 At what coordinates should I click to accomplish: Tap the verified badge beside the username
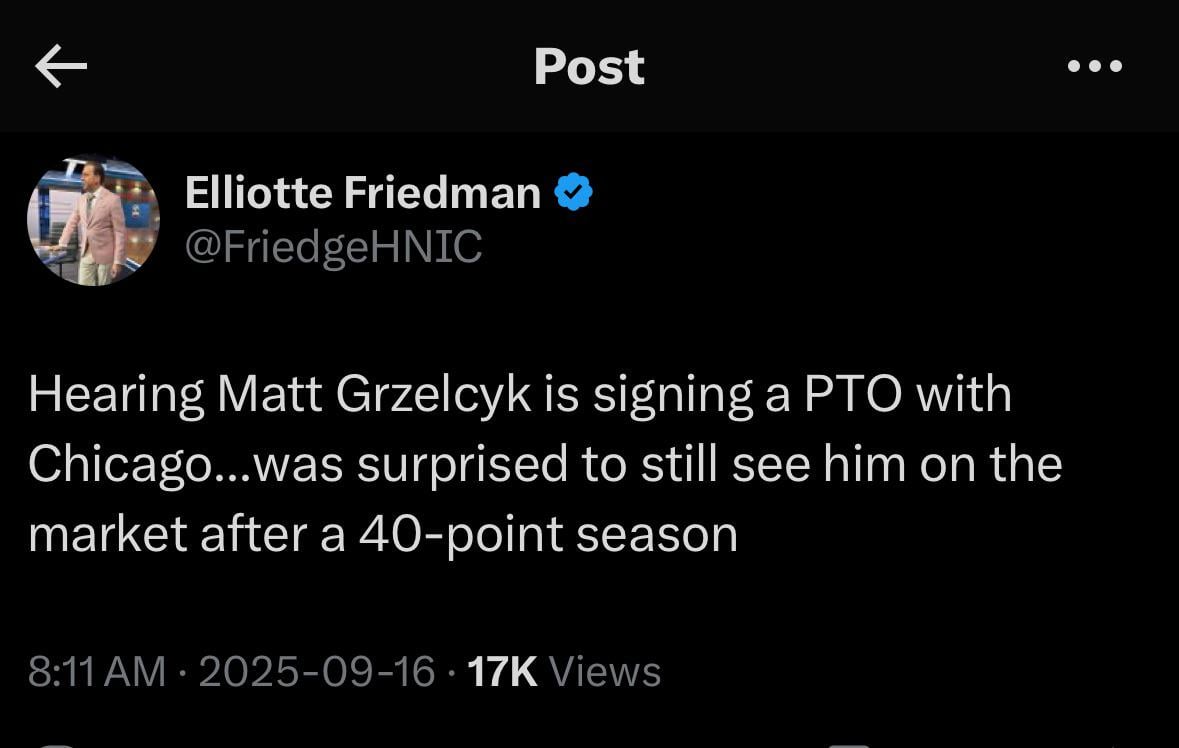[x=573, y=191]
